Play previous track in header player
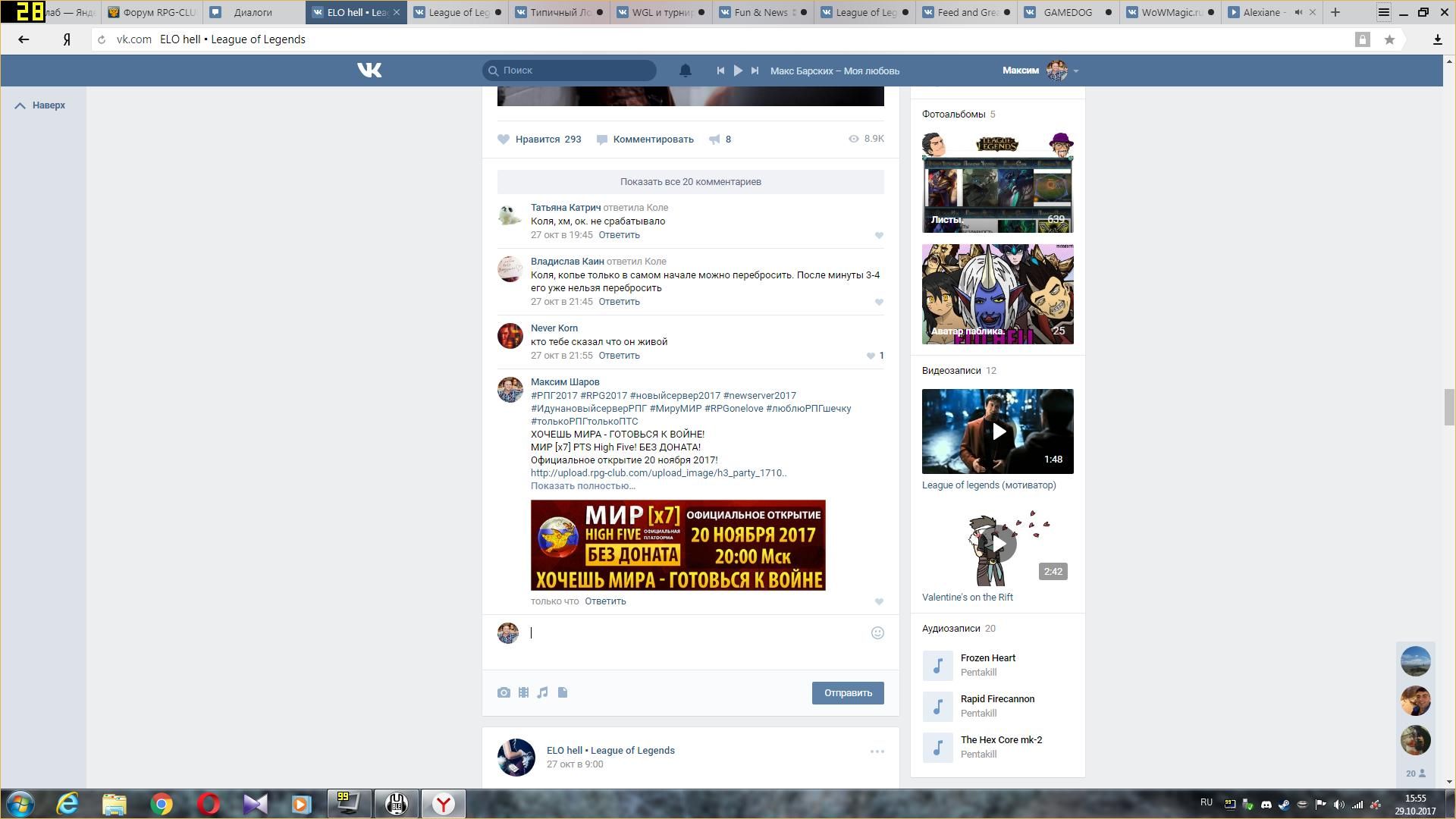 point(720,71)
